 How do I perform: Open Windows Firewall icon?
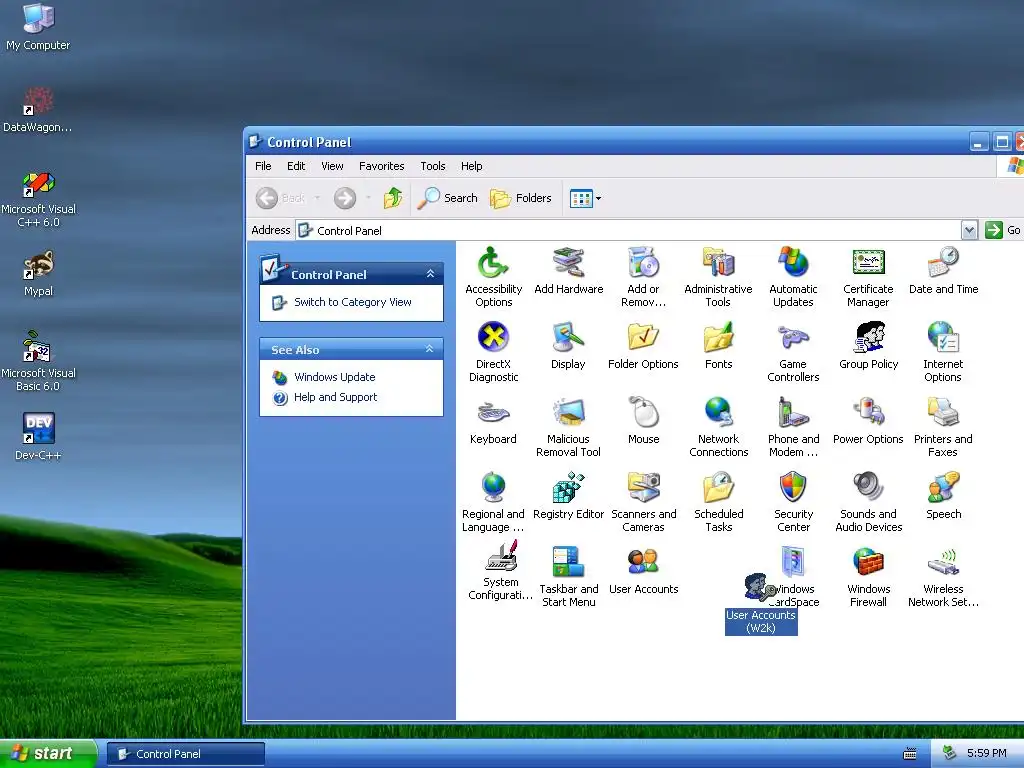(868, 577)
